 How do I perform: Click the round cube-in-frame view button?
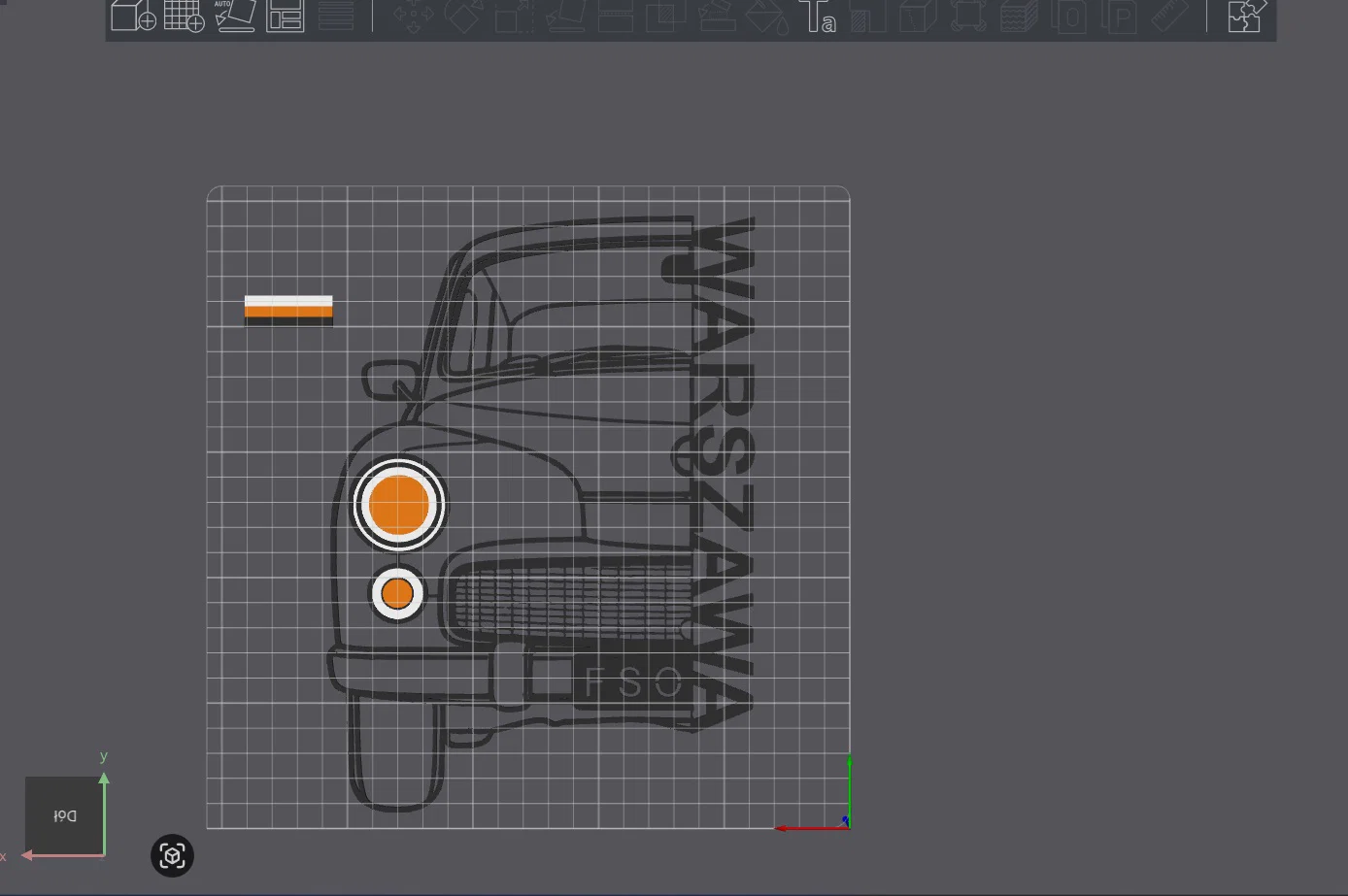(x=173, y=855)
